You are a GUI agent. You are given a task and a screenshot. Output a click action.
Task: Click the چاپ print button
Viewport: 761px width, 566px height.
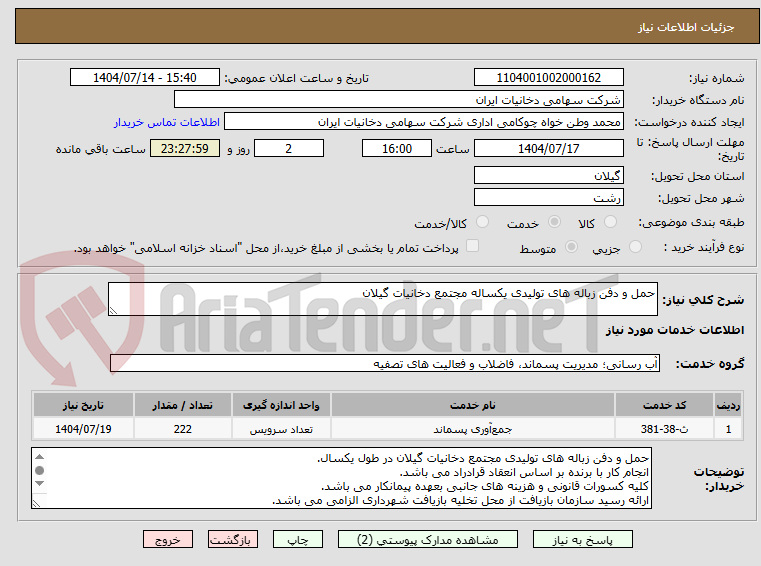point(298,539)
